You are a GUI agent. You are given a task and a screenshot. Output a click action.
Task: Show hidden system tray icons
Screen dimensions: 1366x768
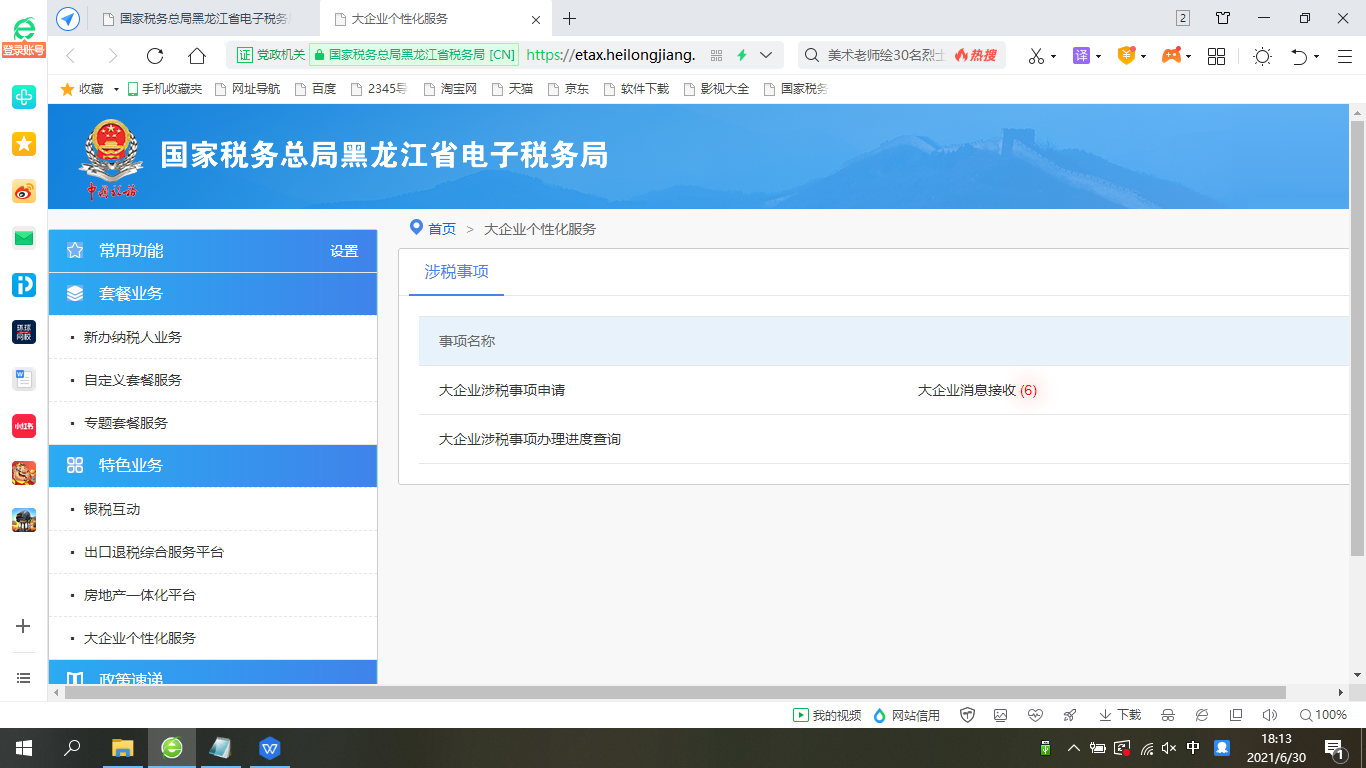pyautogui.click(x=1073, y=748)
